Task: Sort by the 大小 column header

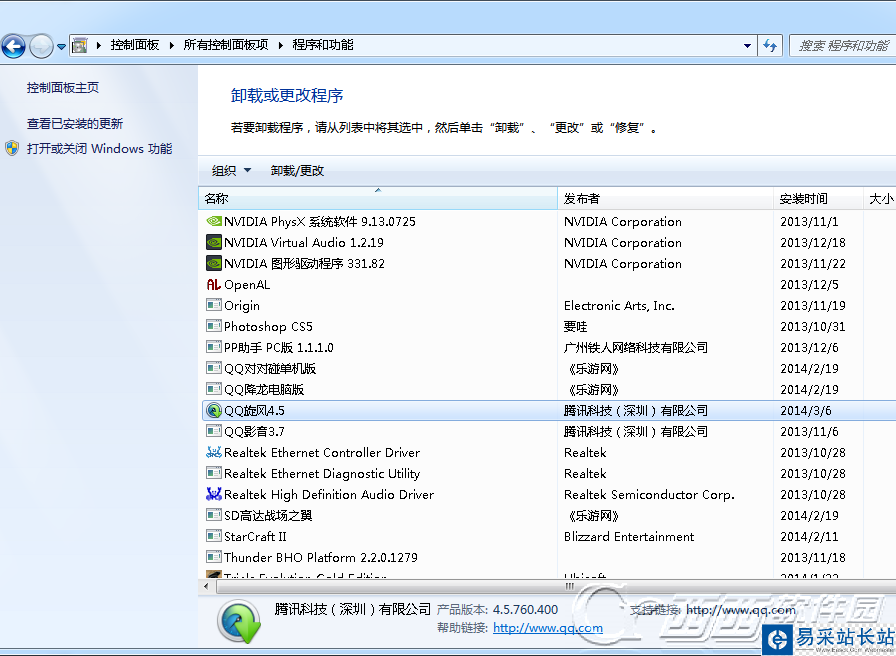Action: pos(880,198)
